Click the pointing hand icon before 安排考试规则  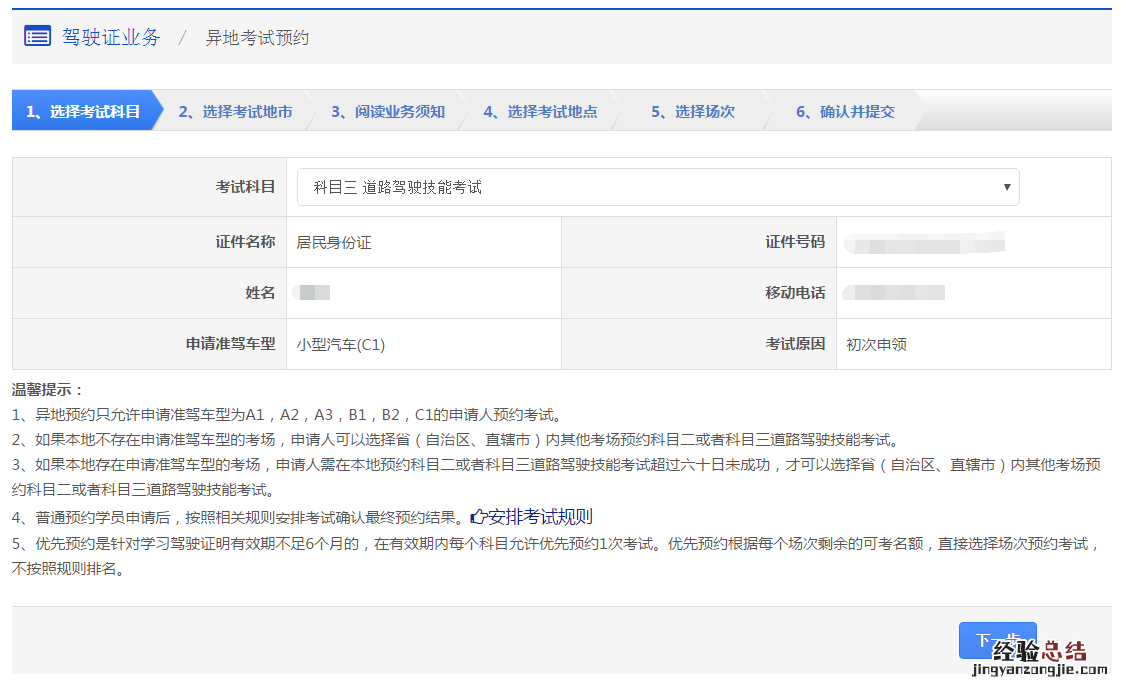point(477,517)
